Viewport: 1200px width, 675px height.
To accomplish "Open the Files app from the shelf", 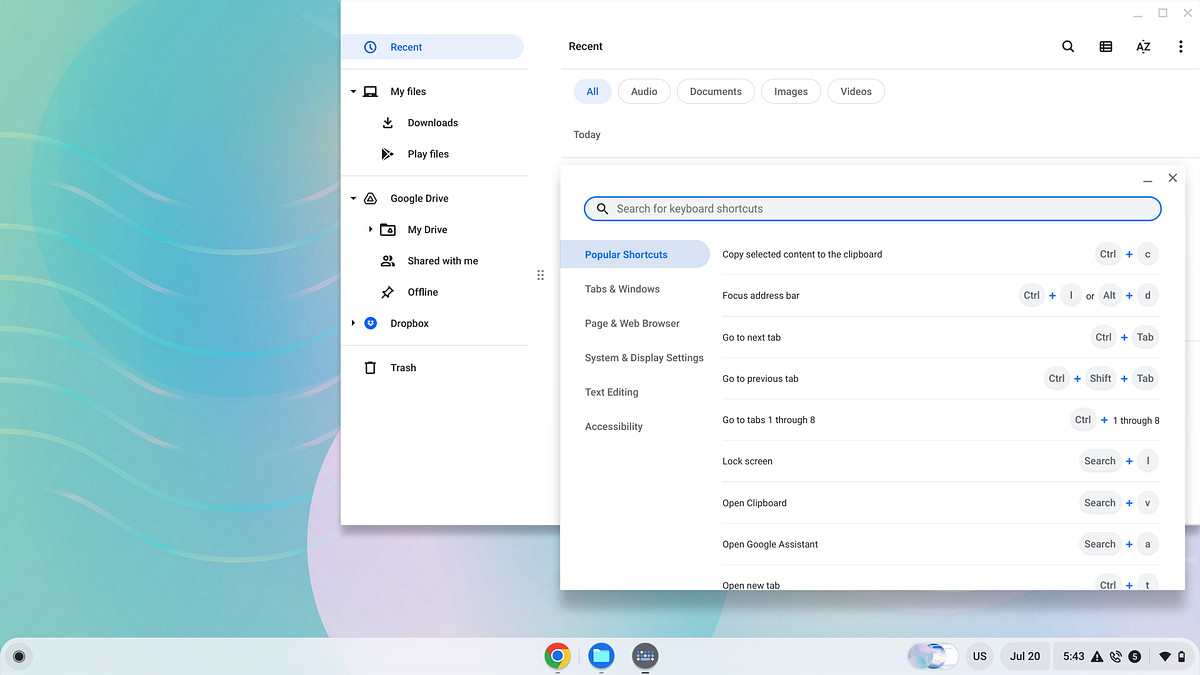I will pos(601,657).
